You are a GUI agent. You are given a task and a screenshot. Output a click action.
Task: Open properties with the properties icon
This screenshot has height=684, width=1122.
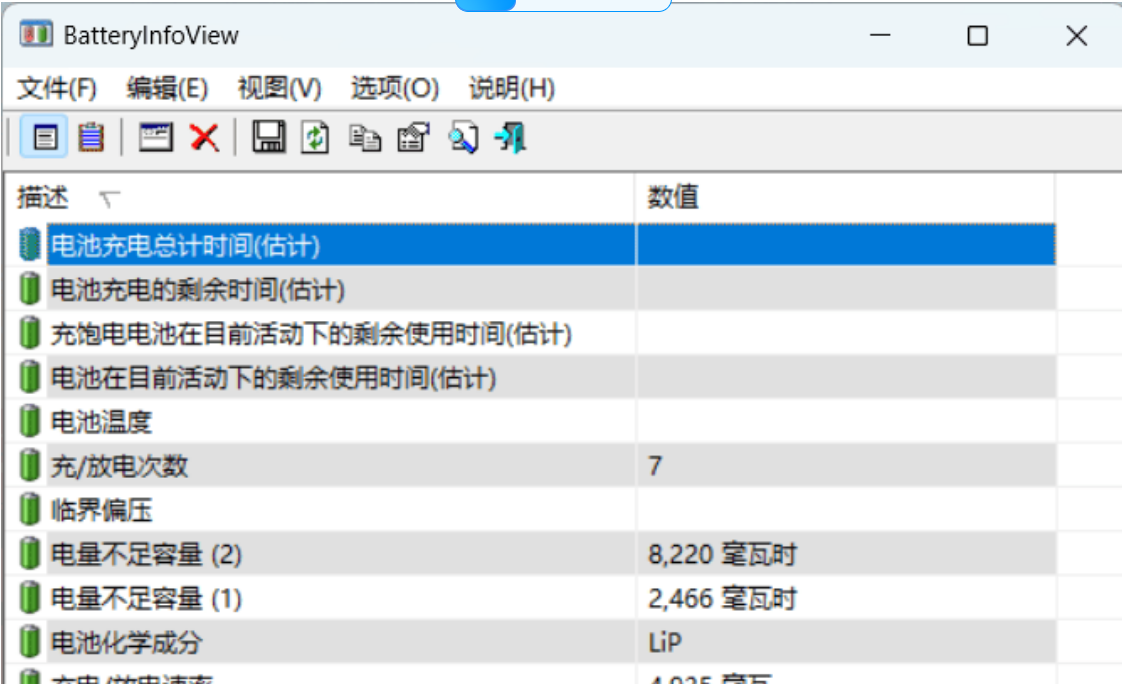[413, 139]
